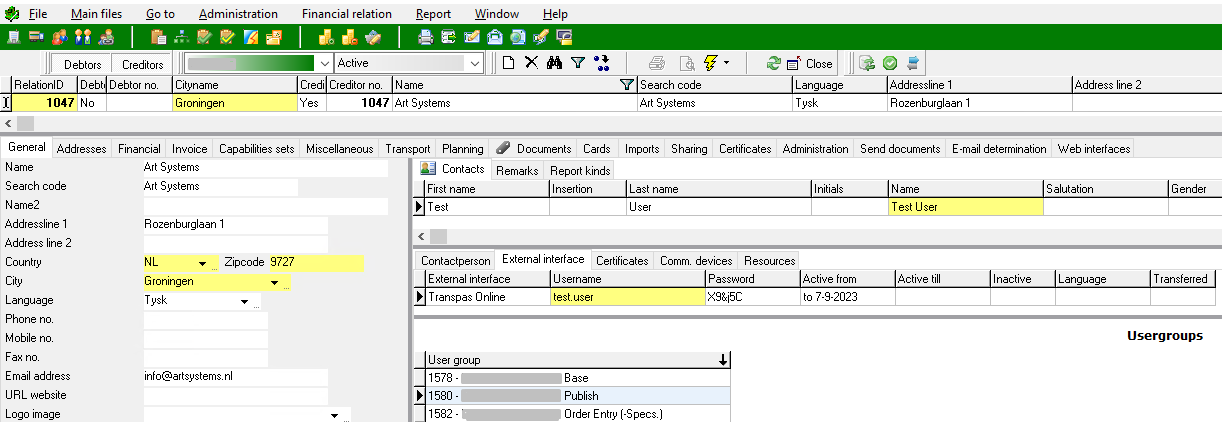Switch to the Comm. devices tab
The width and height of the screenshot is (1222, 422).
[x=696, y=260]
